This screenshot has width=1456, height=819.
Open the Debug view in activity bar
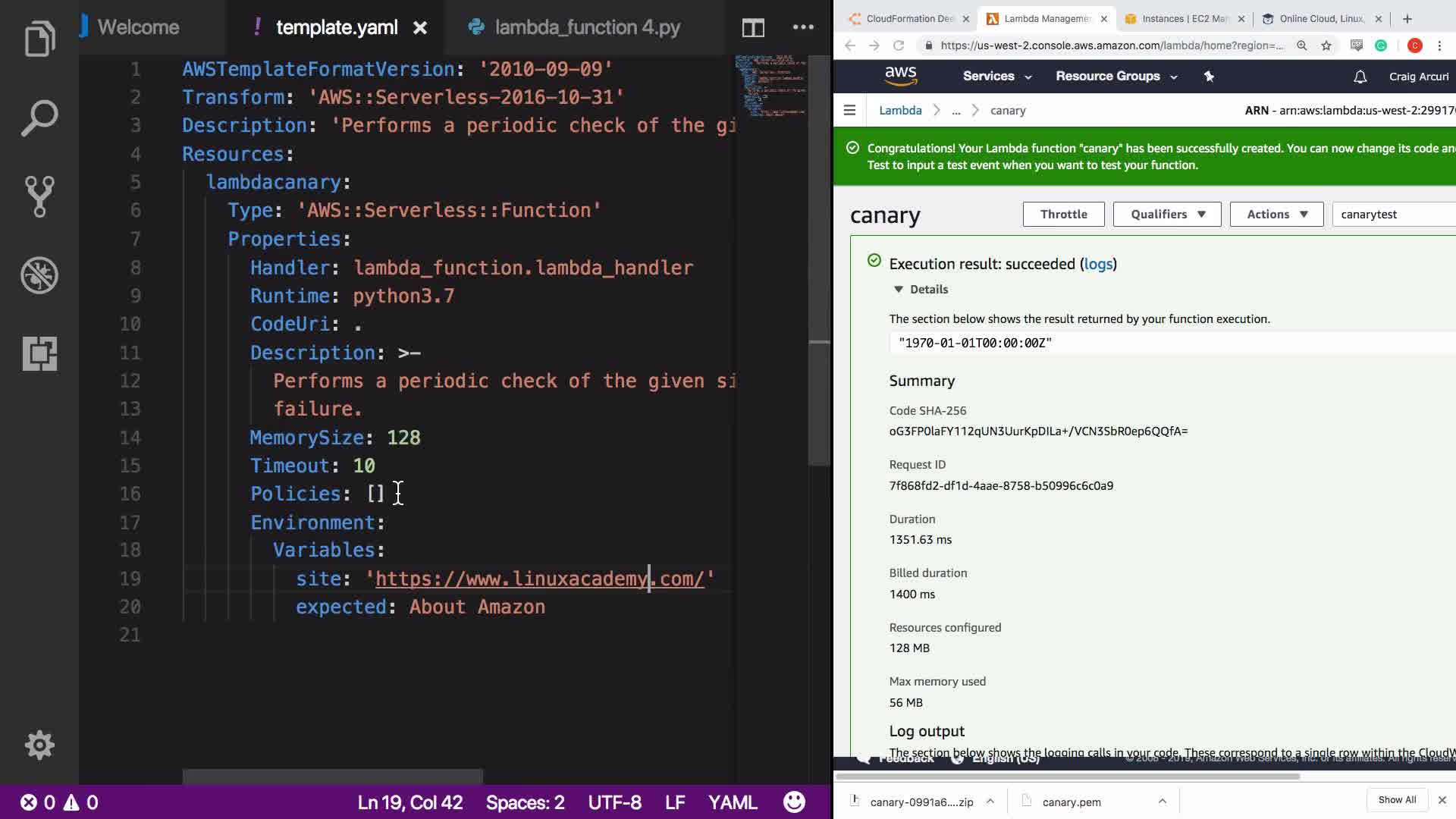pos(39,275)
